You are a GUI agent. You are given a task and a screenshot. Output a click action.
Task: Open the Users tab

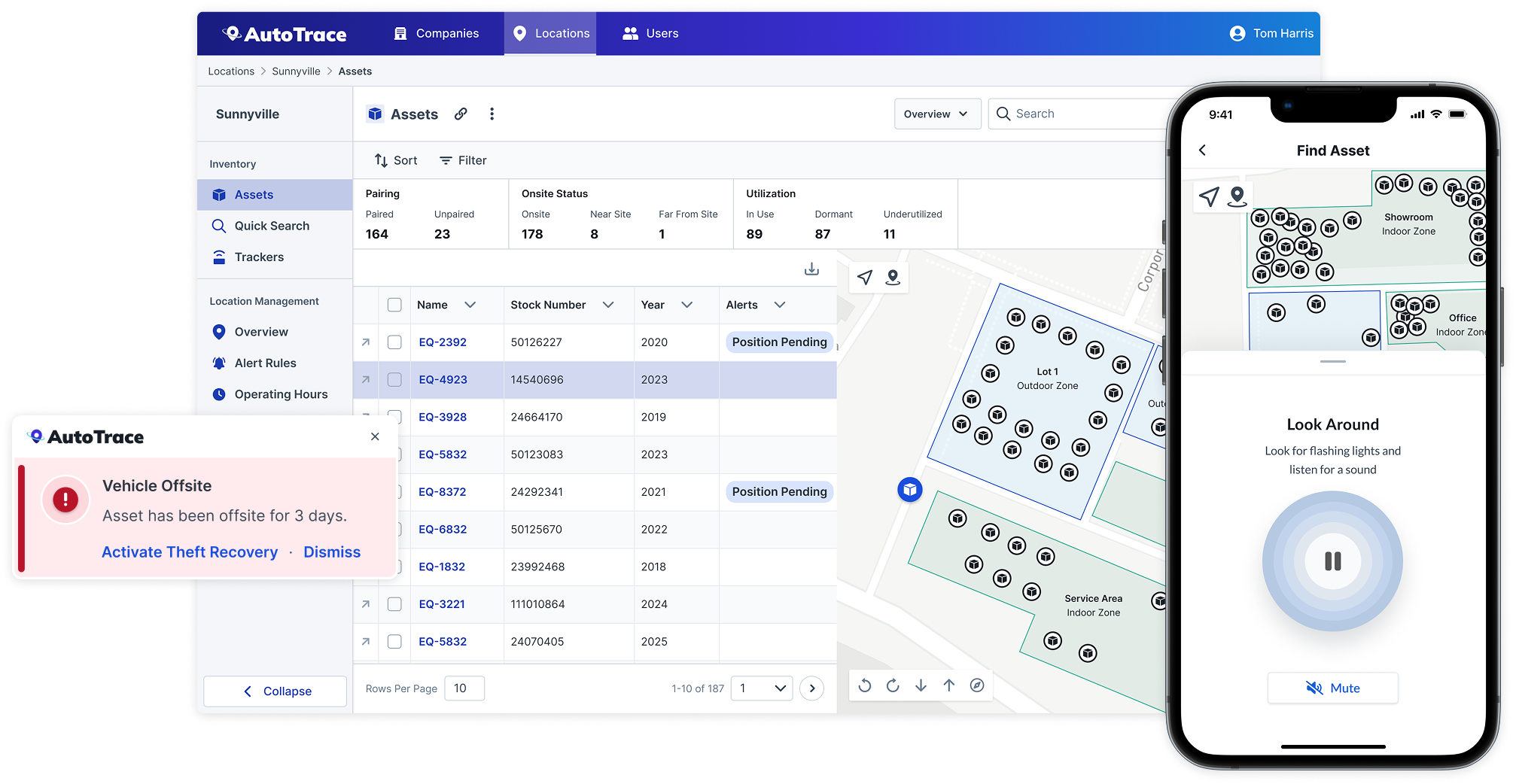(650, 33)
